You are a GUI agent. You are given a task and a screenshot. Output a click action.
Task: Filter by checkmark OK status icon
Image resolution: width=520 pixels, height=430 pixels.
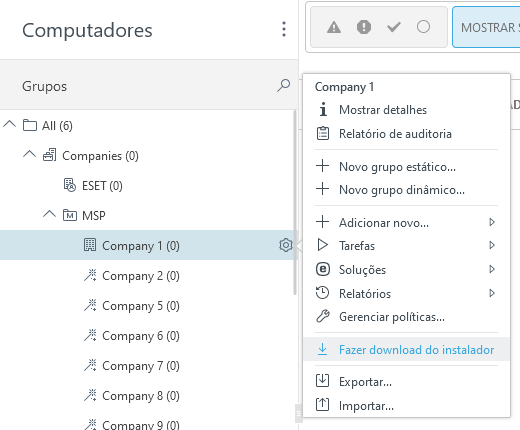pyautogui.click(x=394, y=27)
